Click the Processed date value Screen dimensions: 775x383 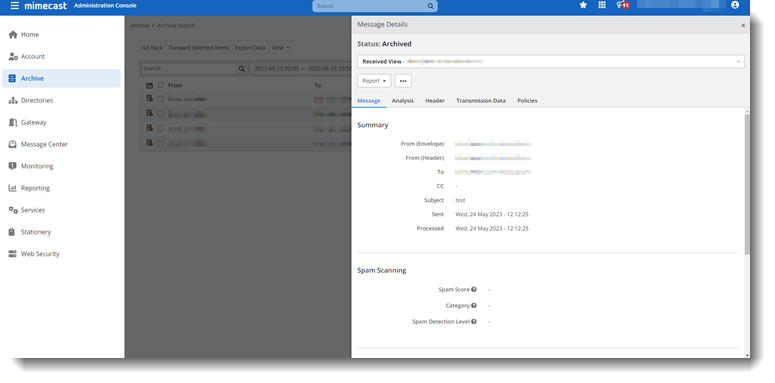point(492,229)
